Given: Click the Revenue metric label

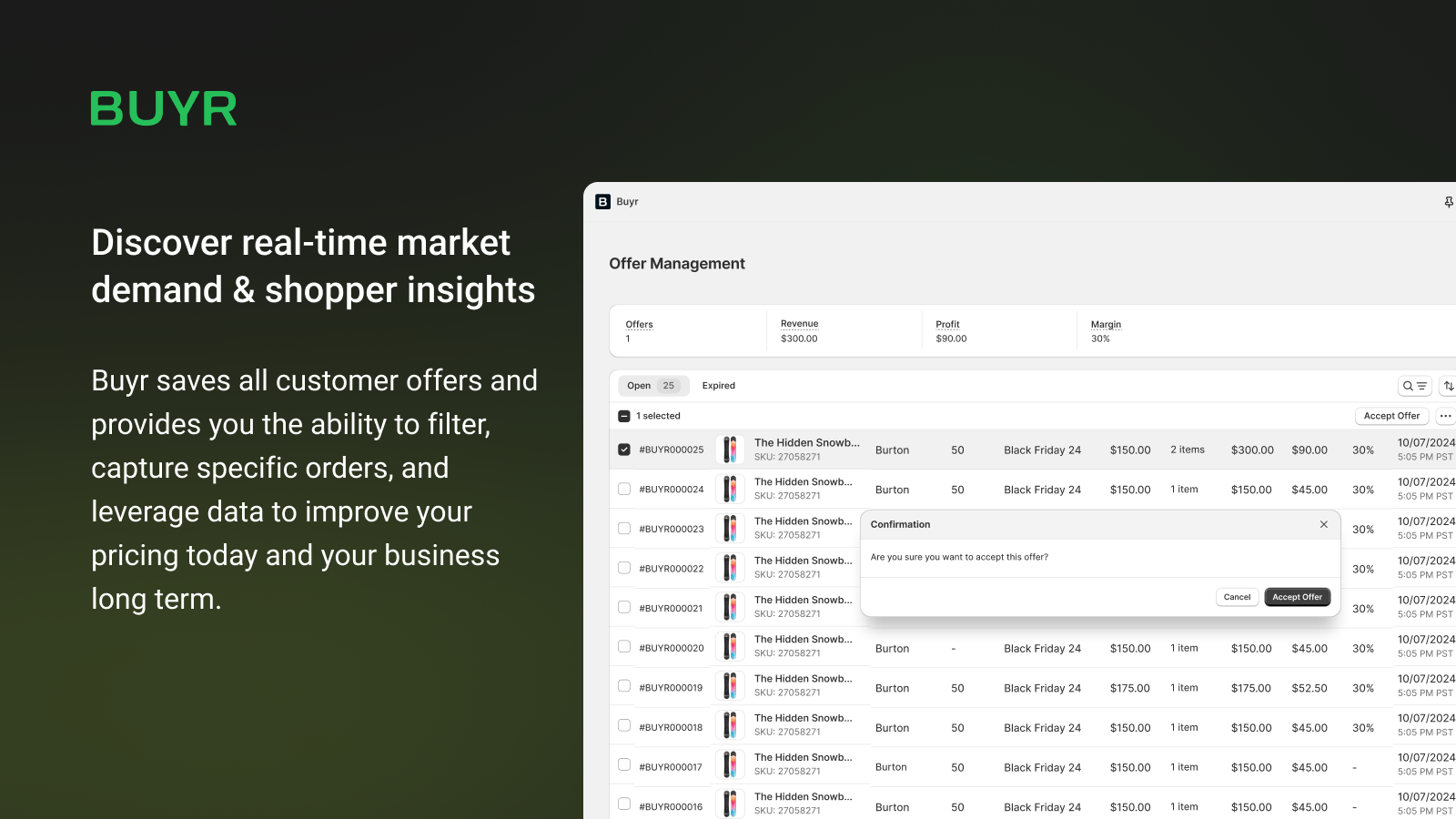Looking at the screenshot, I should 799,324.
